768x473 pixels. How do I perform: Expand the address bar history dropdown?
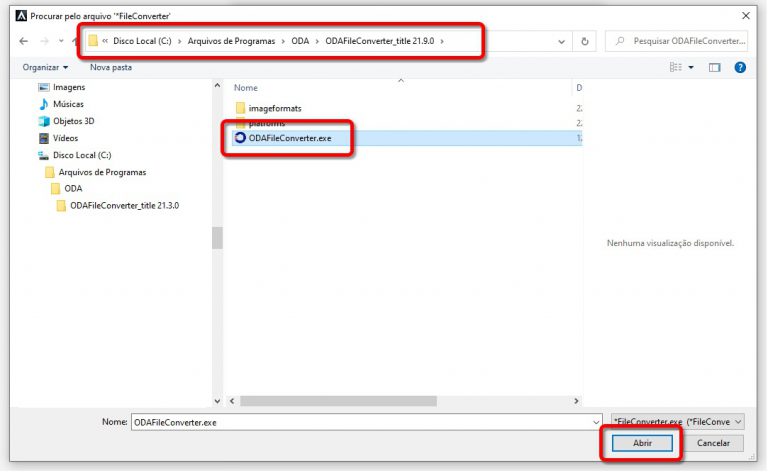[x=561, y=41]
